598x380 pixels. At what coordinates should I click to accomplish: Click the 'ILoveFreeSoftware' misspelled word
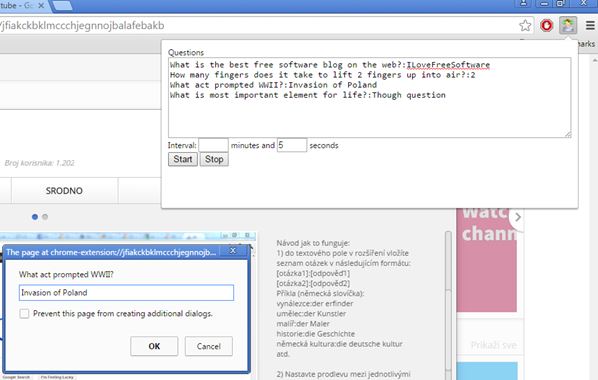tap(448, 65)
